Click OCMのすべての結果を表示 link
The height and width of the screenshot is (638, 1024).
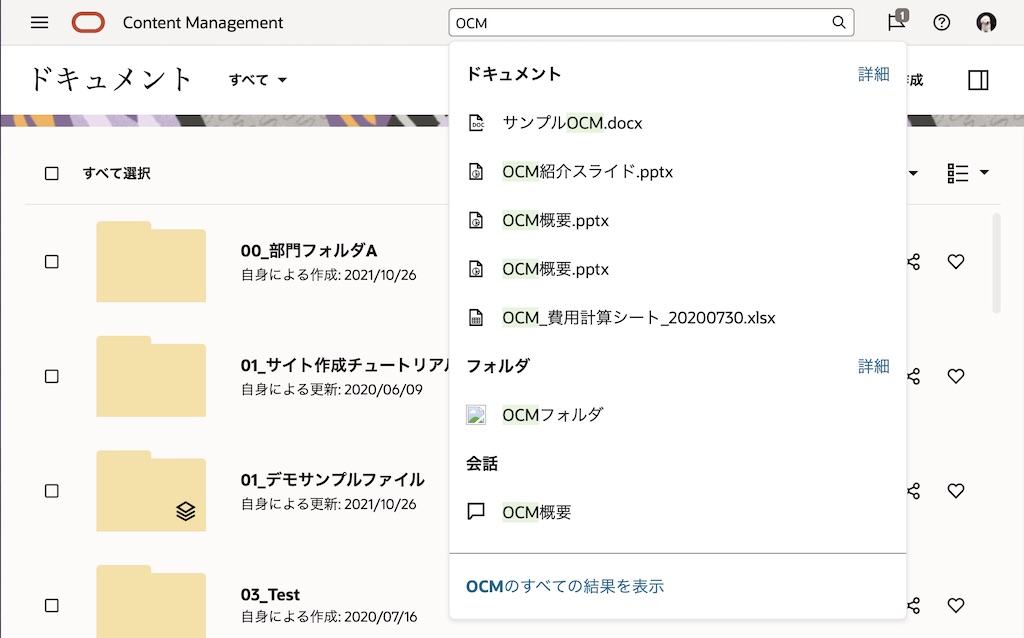[x=565, y=586]
